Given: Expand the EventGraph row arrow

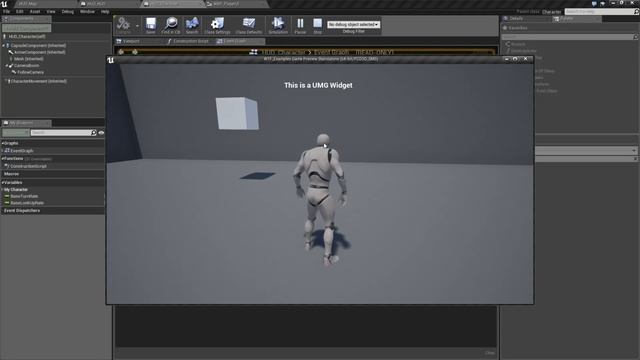Looking at the screenshot, I should [x=3, y=151].
